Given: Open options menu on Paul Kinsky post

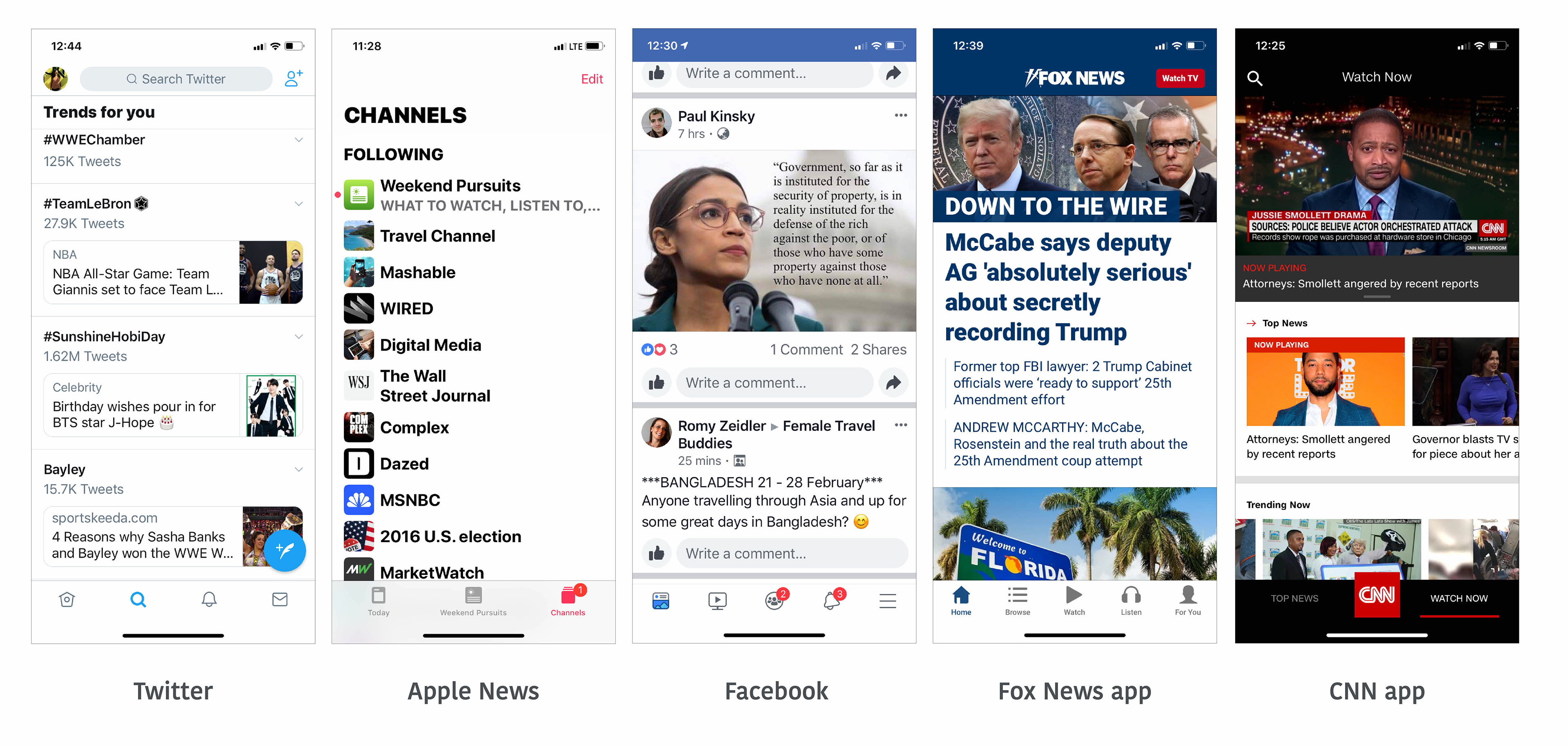Looking at the screenshot, I should click(901, 115).
